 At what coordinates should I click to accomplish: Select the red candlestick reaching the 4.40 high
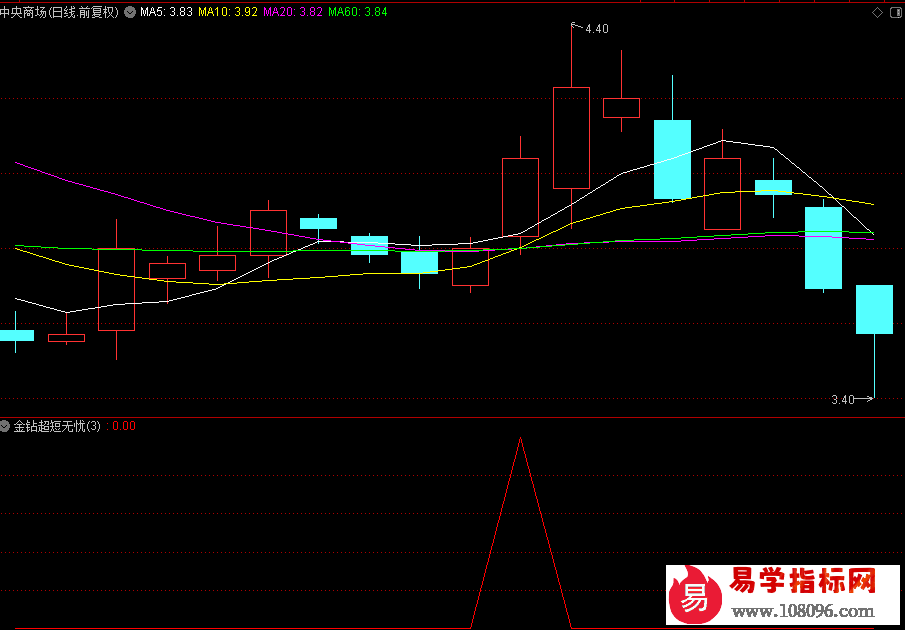(571, 138)
